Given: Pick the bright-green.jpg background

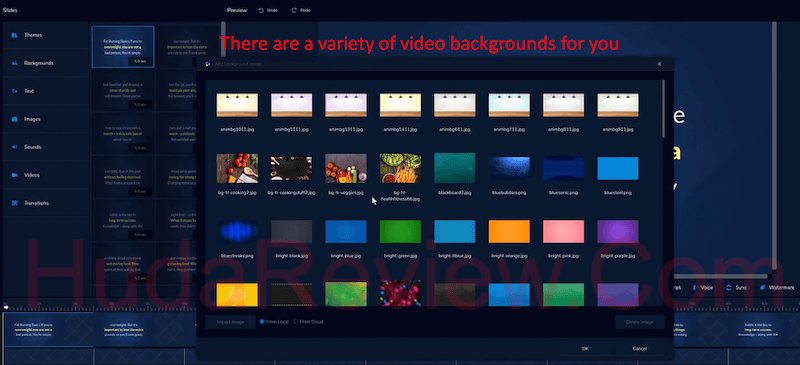Looking at the screenshot, I should (401, 232).
